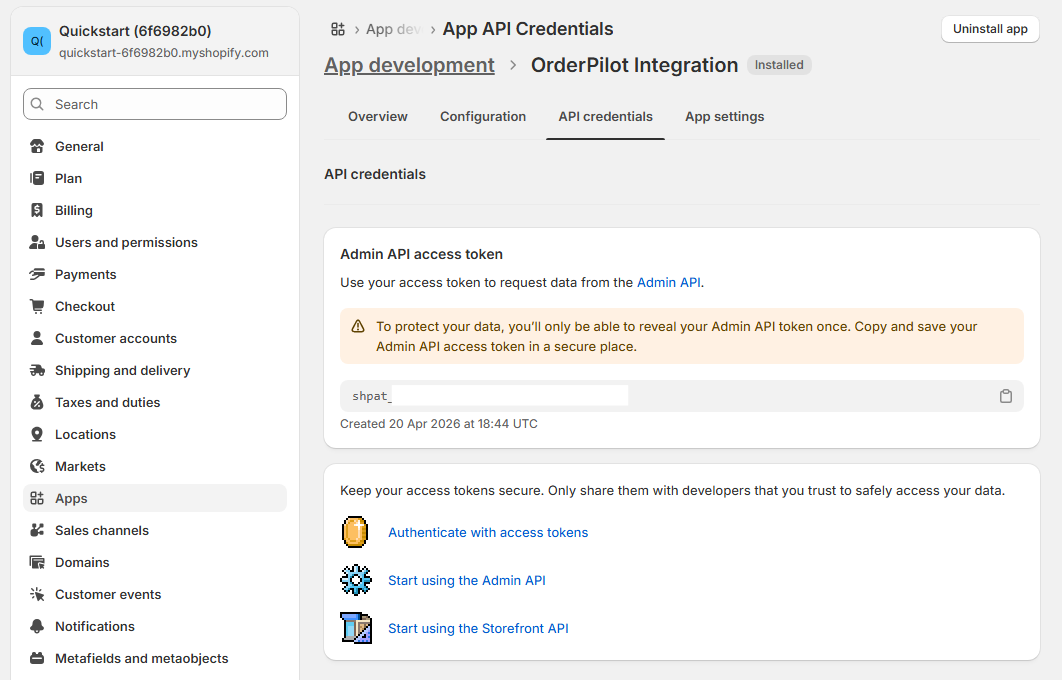Click the Uninstall app button

tap(989, 29)
